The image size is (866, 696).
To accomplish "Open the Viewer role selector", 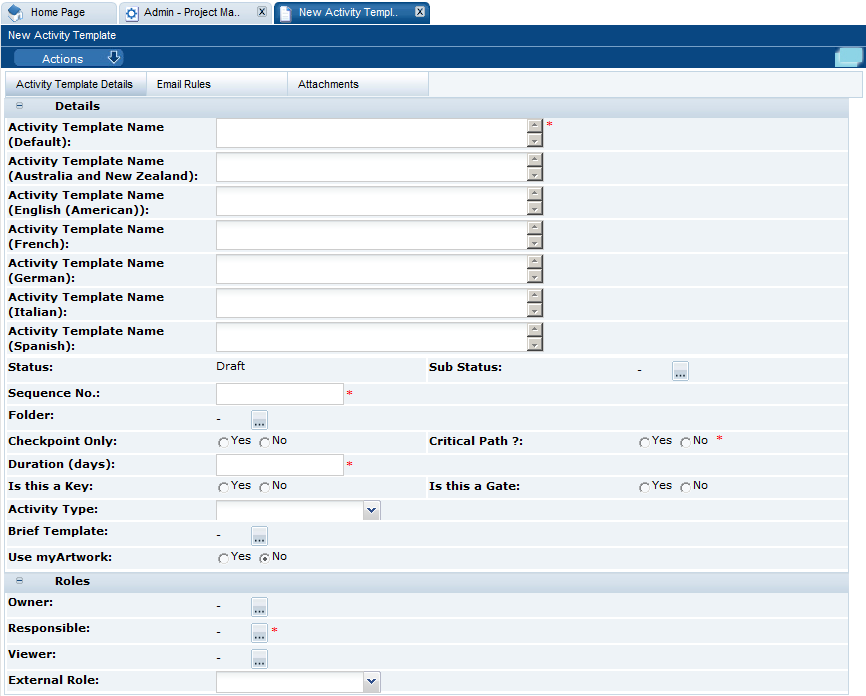I will coord(259,659).
